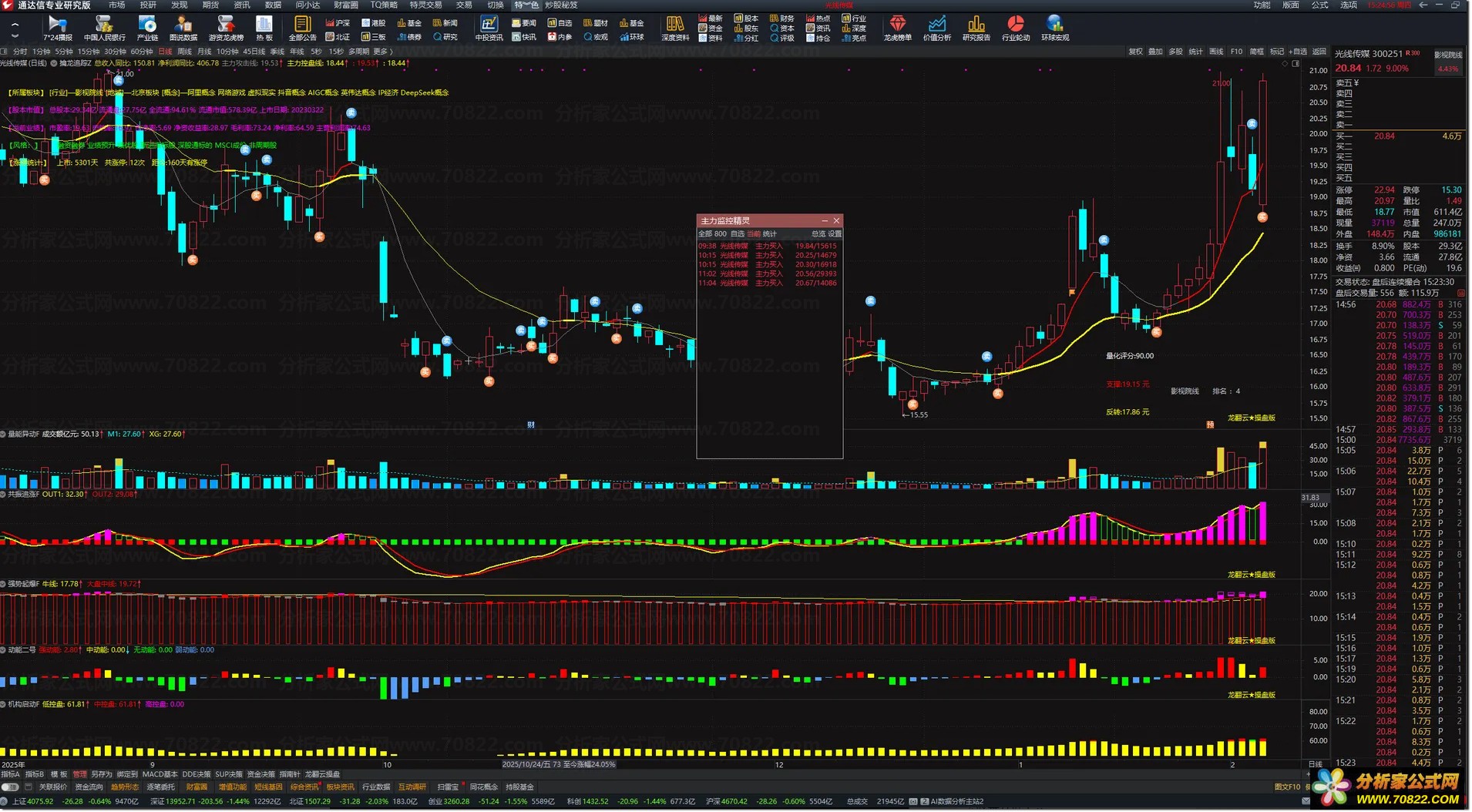Switch to the MACD基本 indicator tab
This screenshot has height=812, width=1472.
point(160,774)
